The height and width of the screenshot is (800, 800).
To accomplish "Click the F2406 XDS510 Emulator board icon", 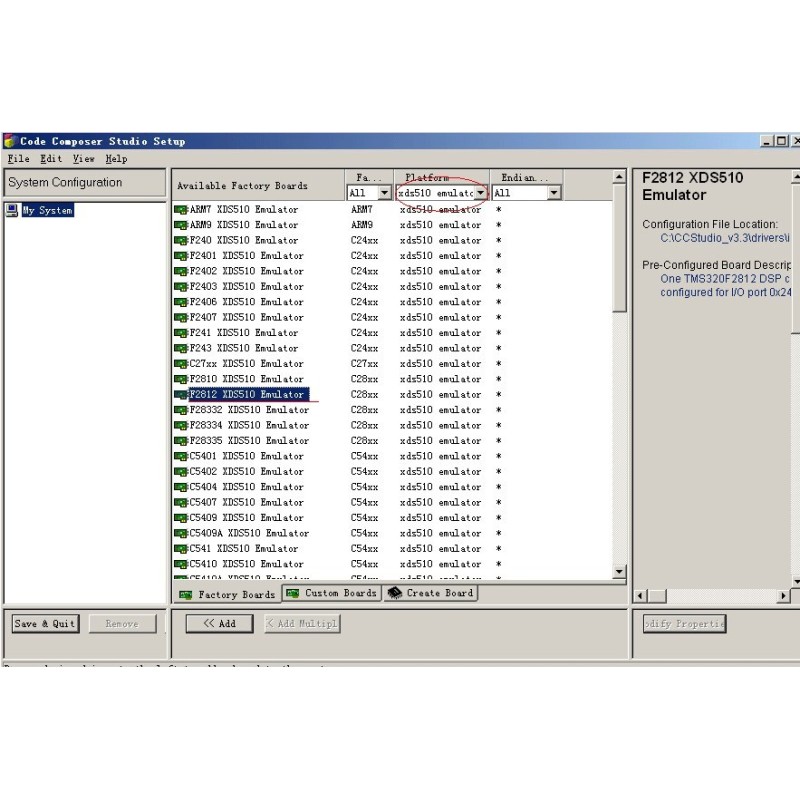I will point(181,302).
